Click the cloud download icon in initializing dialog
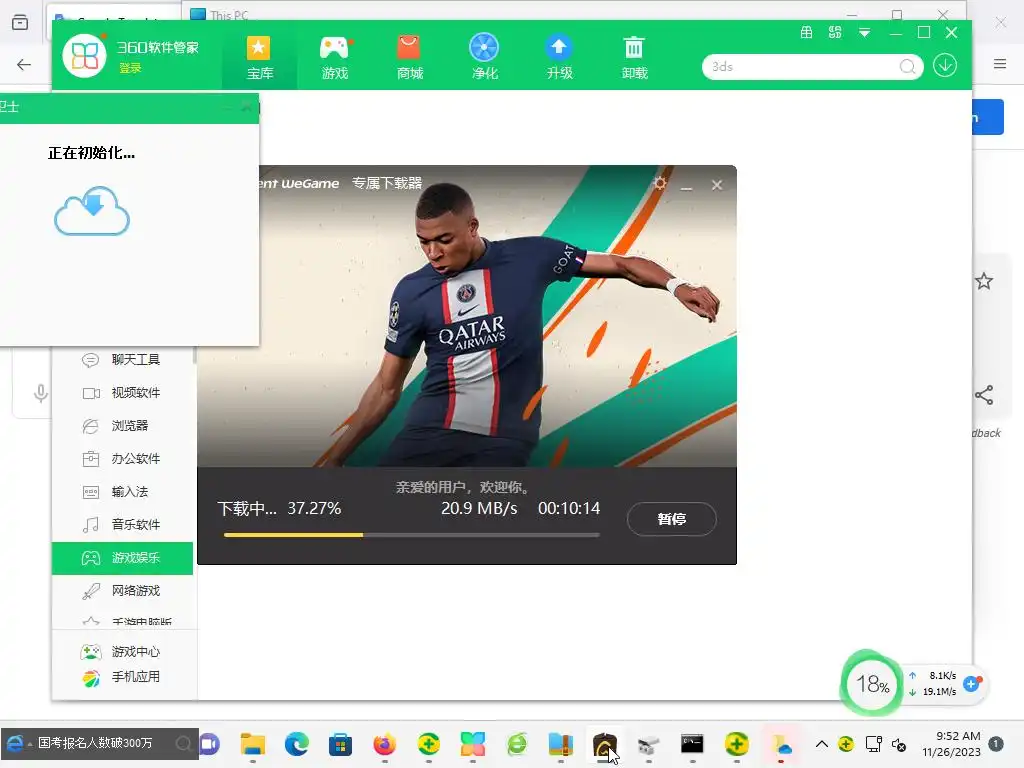The image size is (1024, 768). click(92, 211)
